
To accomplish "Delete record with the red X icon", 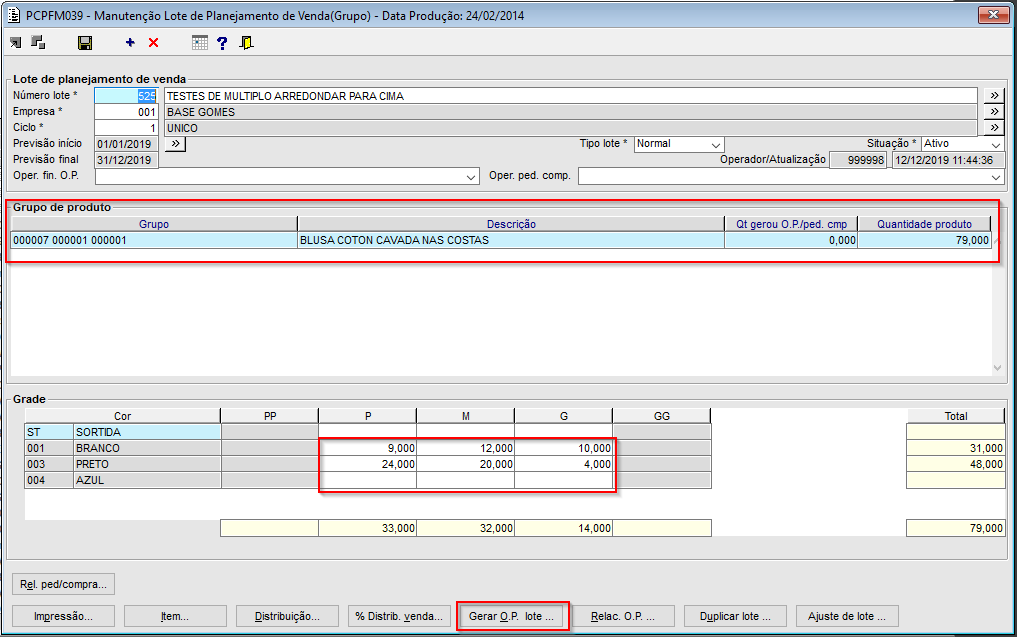I will point(153,43).
